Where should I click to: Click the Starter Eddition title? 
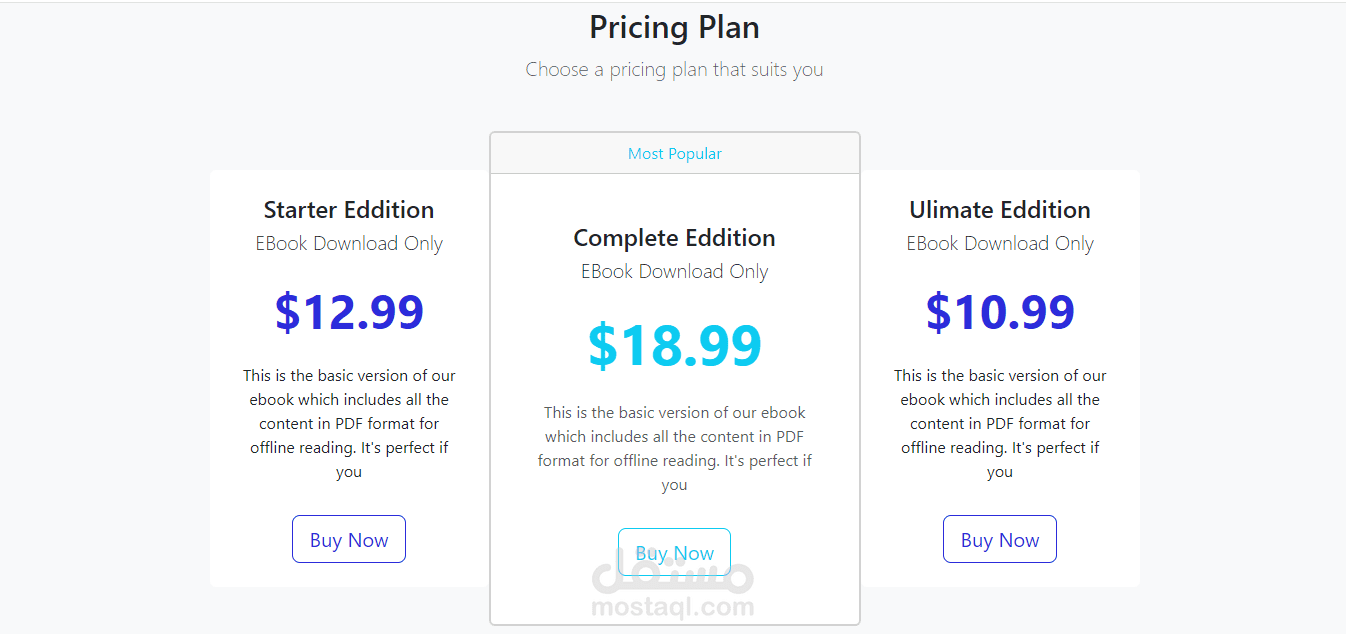click(x=348, y=210)
